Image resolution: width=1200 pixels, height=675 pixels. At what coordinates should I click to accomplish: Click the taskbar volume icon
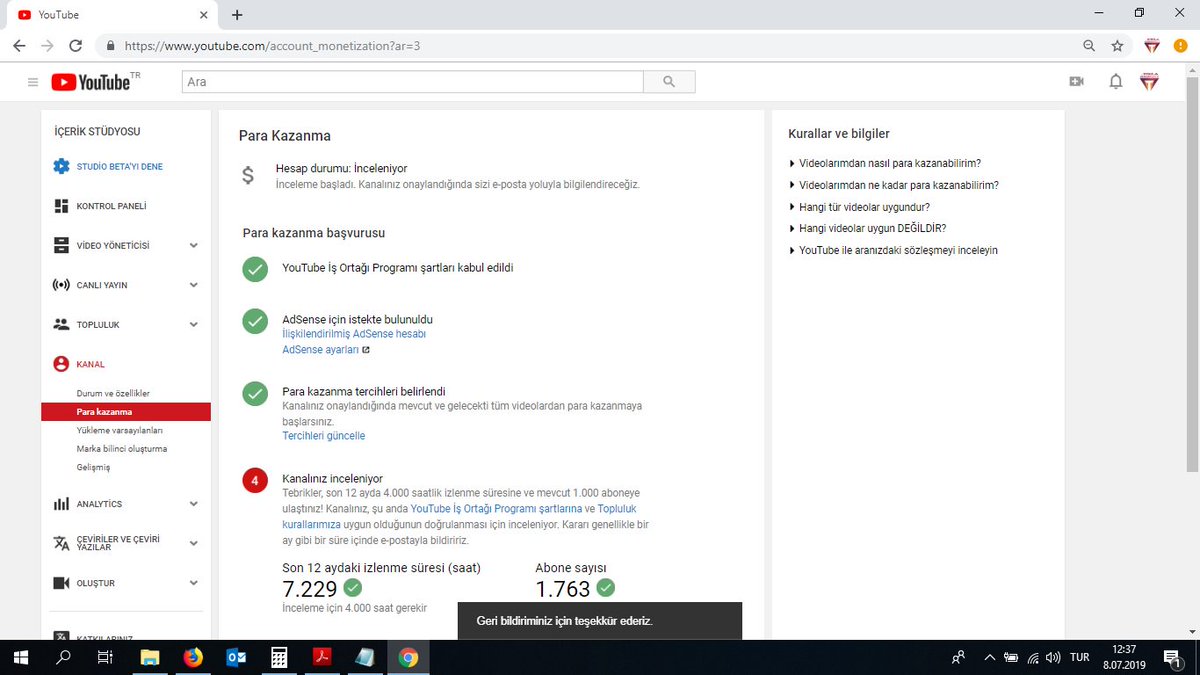click(1052, 657)
